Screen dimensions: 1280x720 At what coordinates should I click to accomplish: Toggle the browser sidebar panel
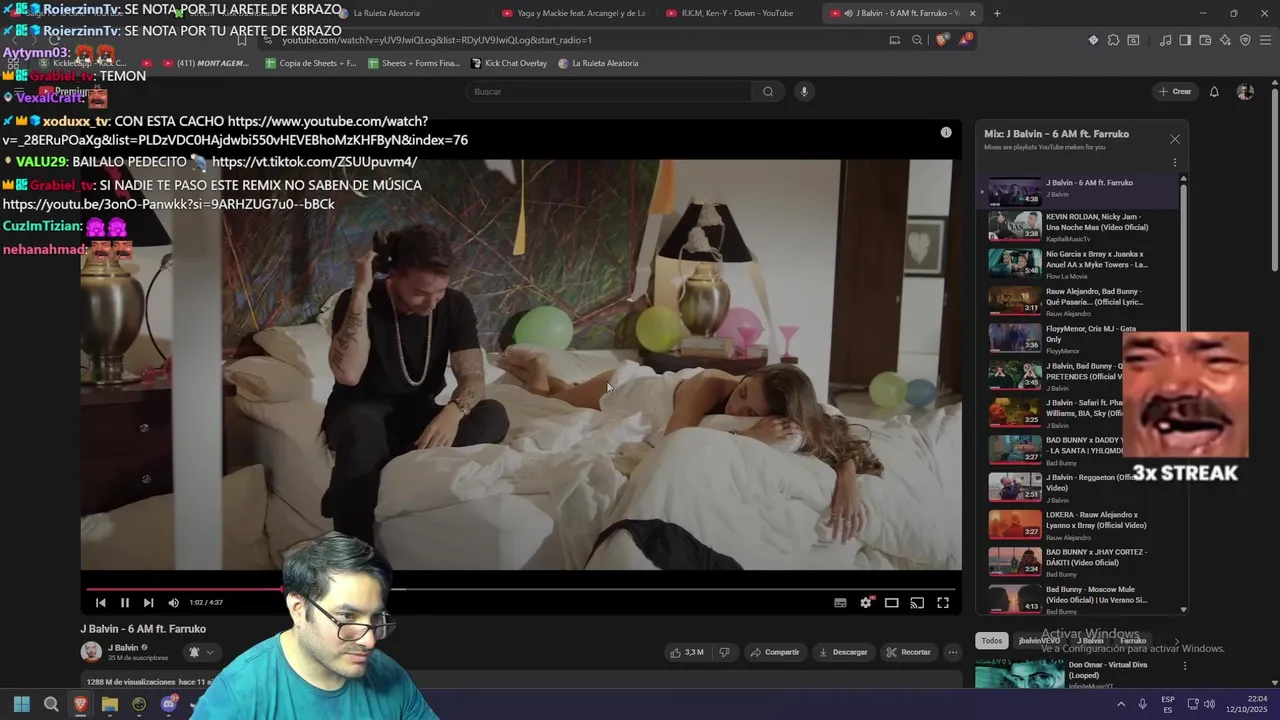tap(1185, 40)
